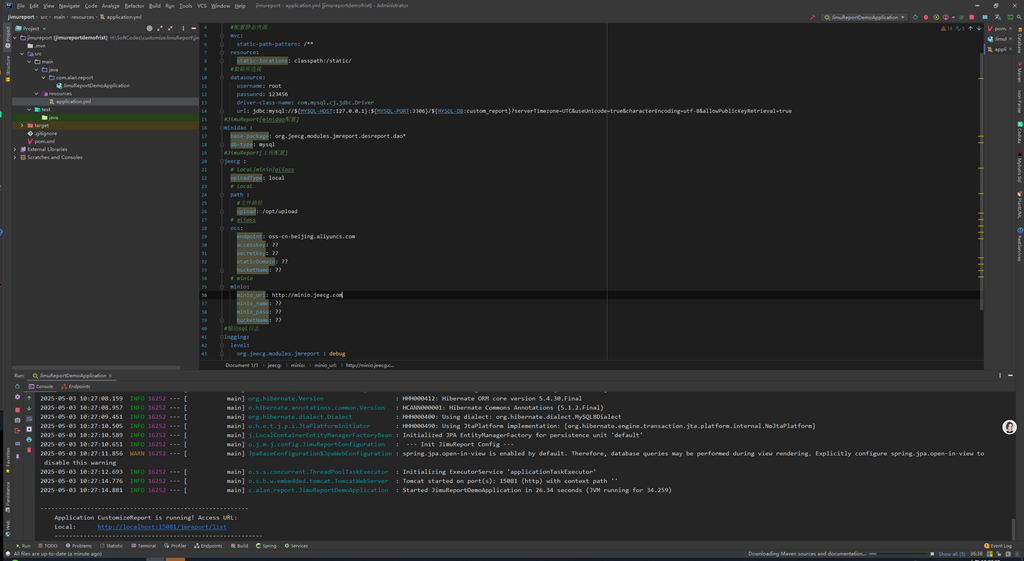Image resolution: width=1024 pixels, height=561 pixels.
Task: Stop the running application with red square
Action: 972,17
